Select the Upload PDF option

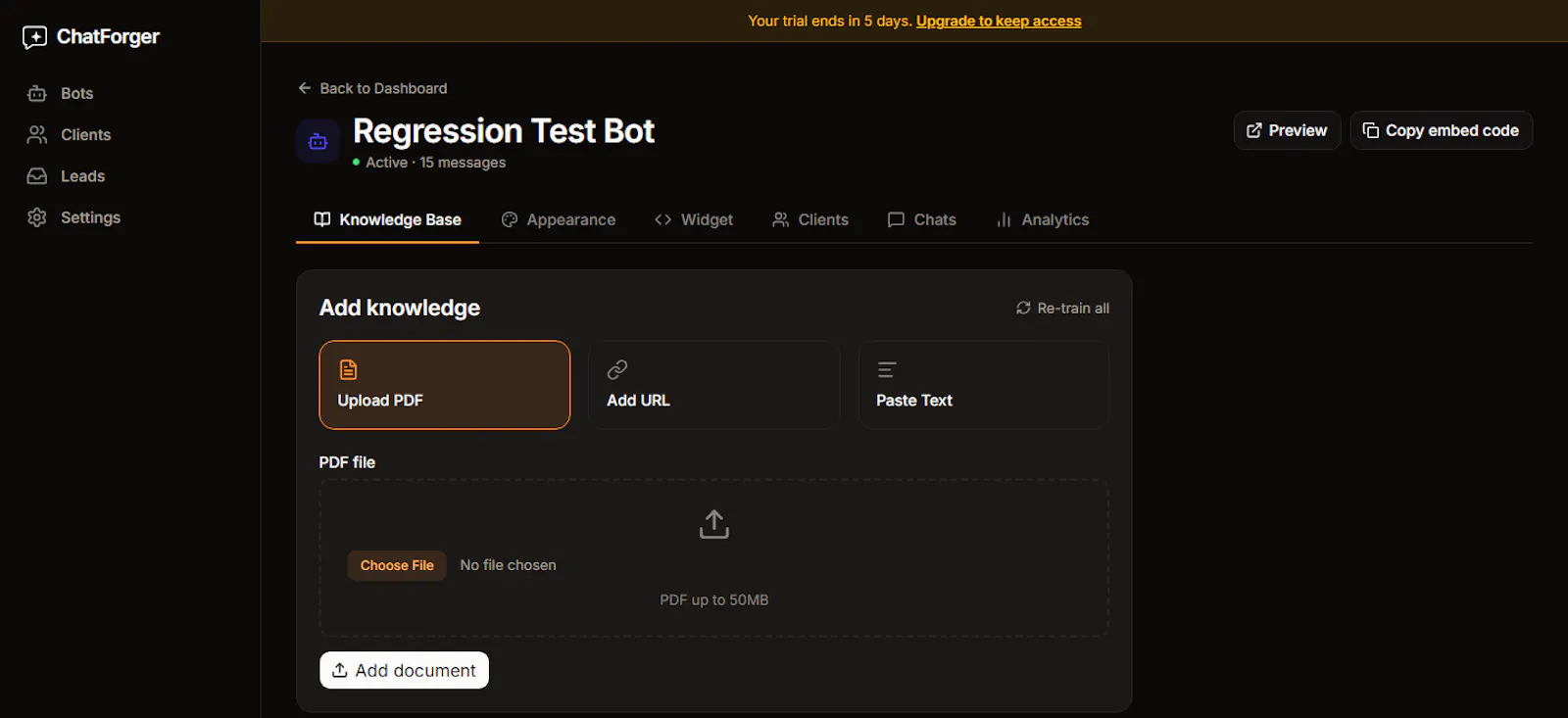tap(444, 385)
